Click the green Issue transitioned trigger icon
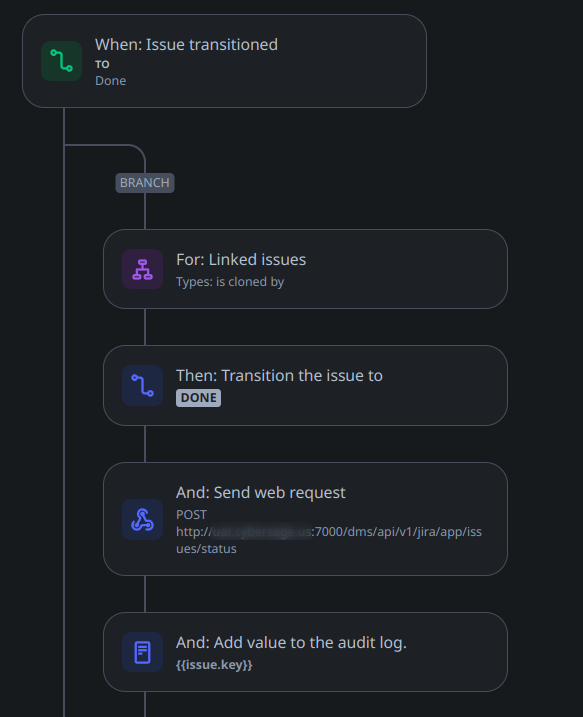Image resolution: width=583 pixels, height=717 pixels. tap(61, 61)
